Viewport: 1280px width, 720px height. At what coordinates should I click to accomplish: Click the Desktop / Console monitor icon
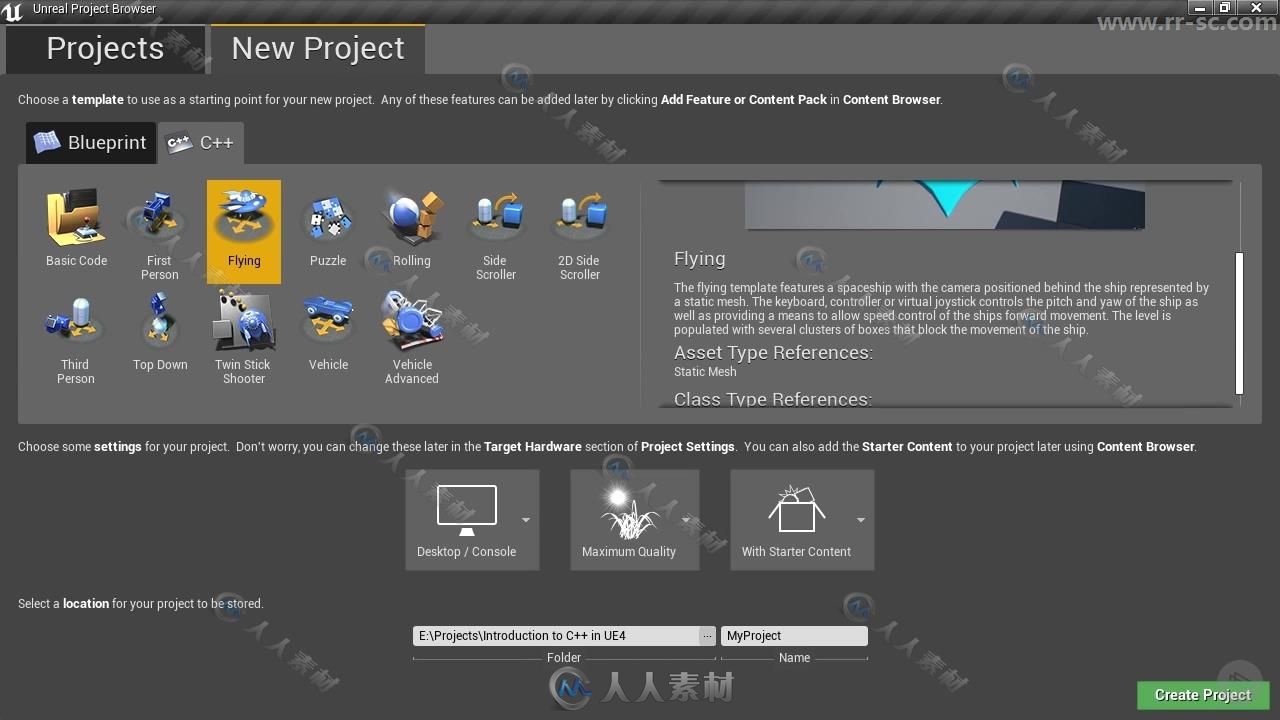click(467, 510)
